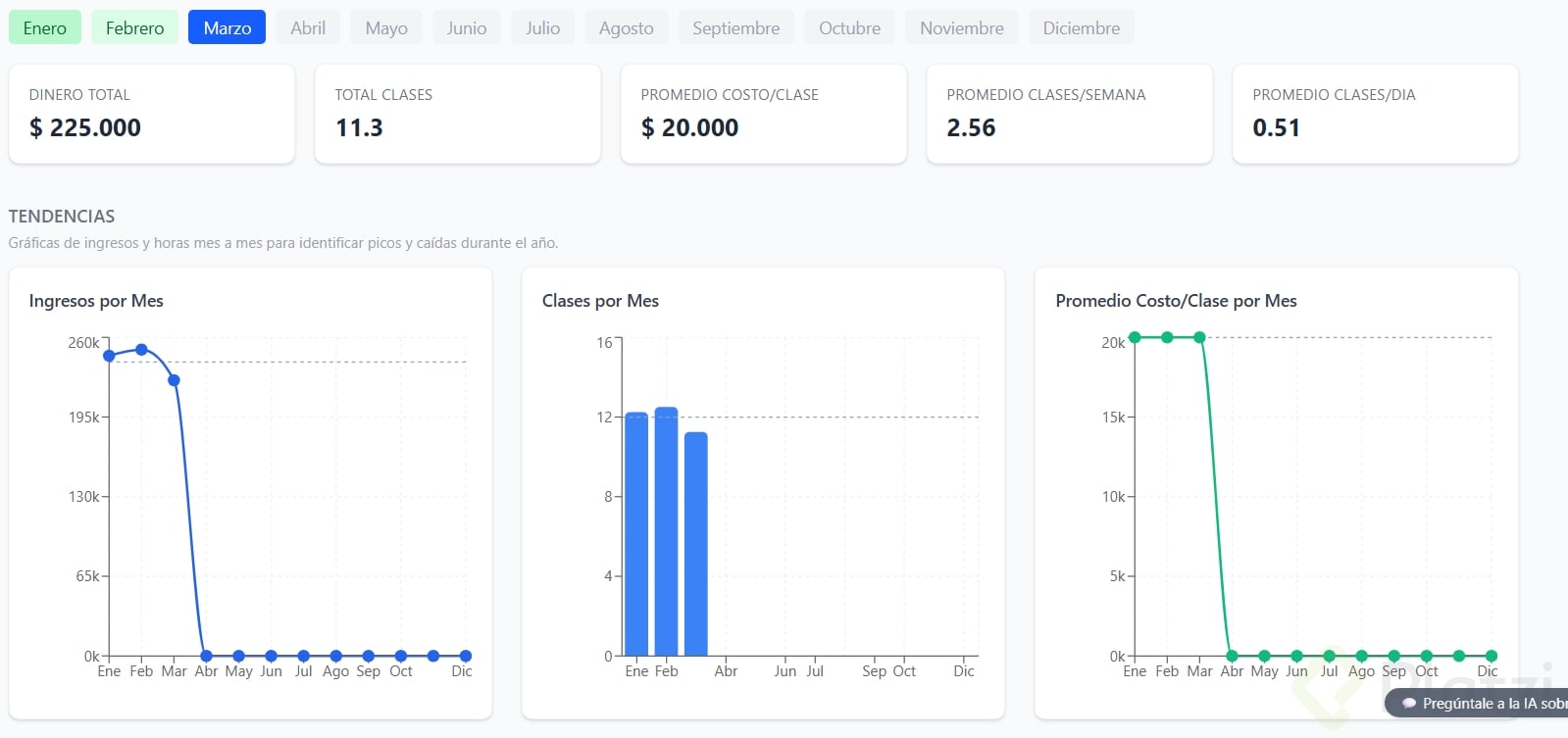The image size is (1568, 738).
Task: Click the Feb data point in Ingresos por Mes
Action: [x=141, y=350]
